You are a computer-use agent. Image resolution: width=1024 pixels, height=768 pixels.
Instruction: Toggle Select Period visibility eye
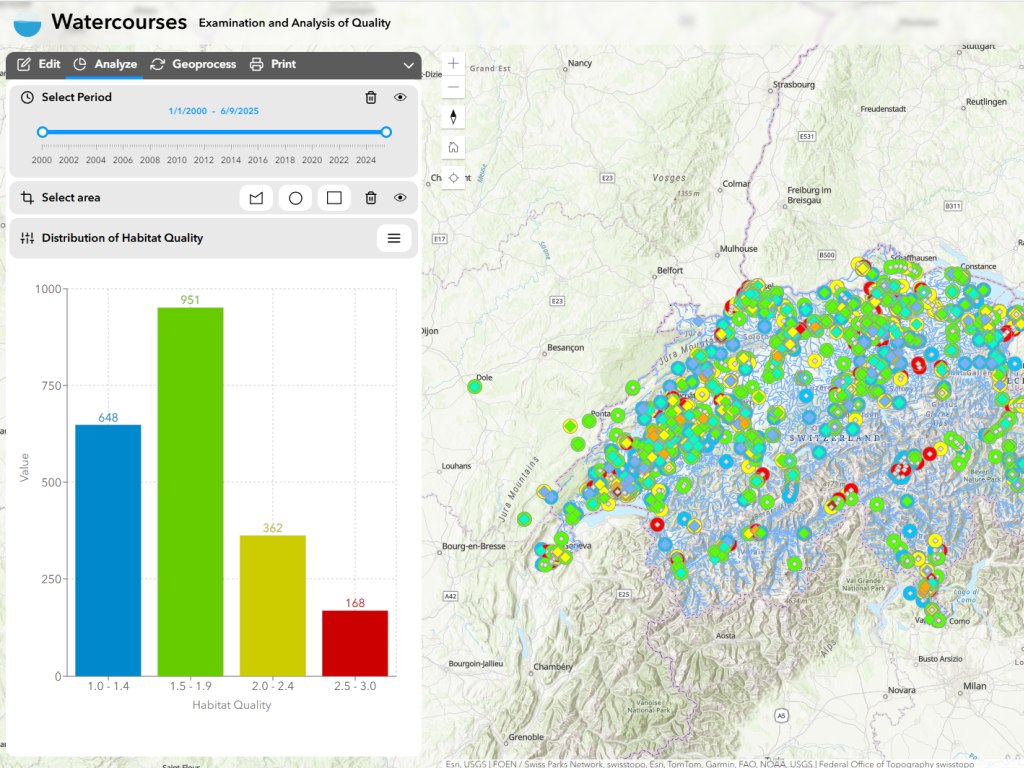(x=400, y=97)
